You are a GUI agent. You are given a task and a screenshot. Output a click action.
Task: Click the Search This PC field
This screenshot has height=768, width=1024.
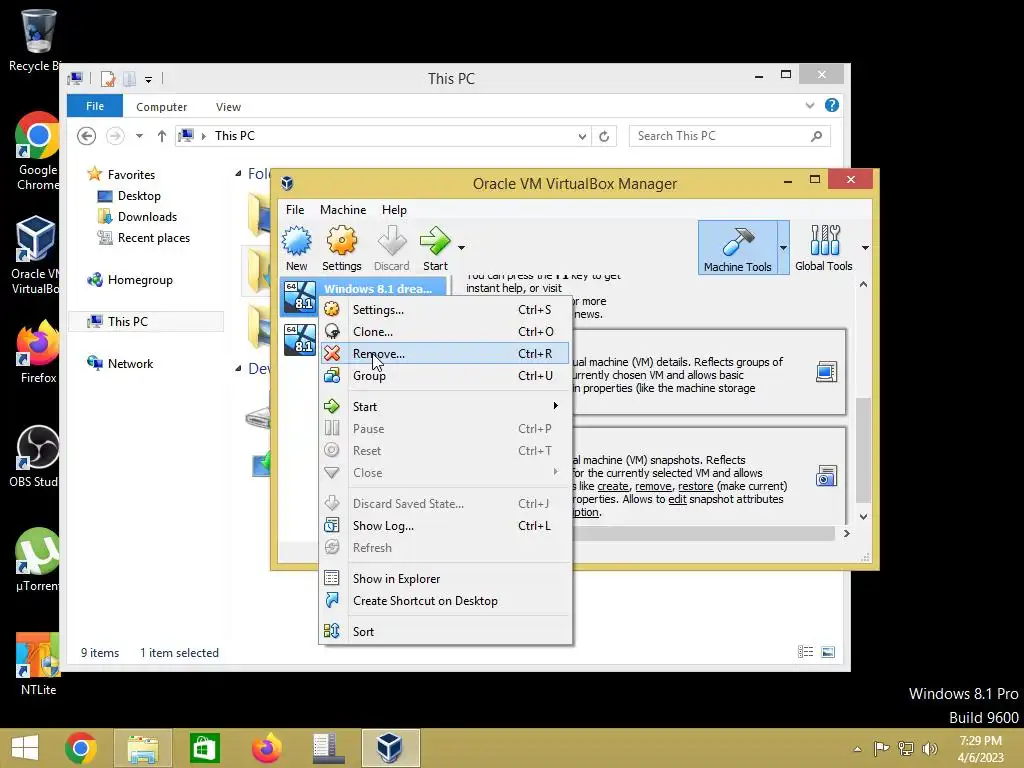729,136
